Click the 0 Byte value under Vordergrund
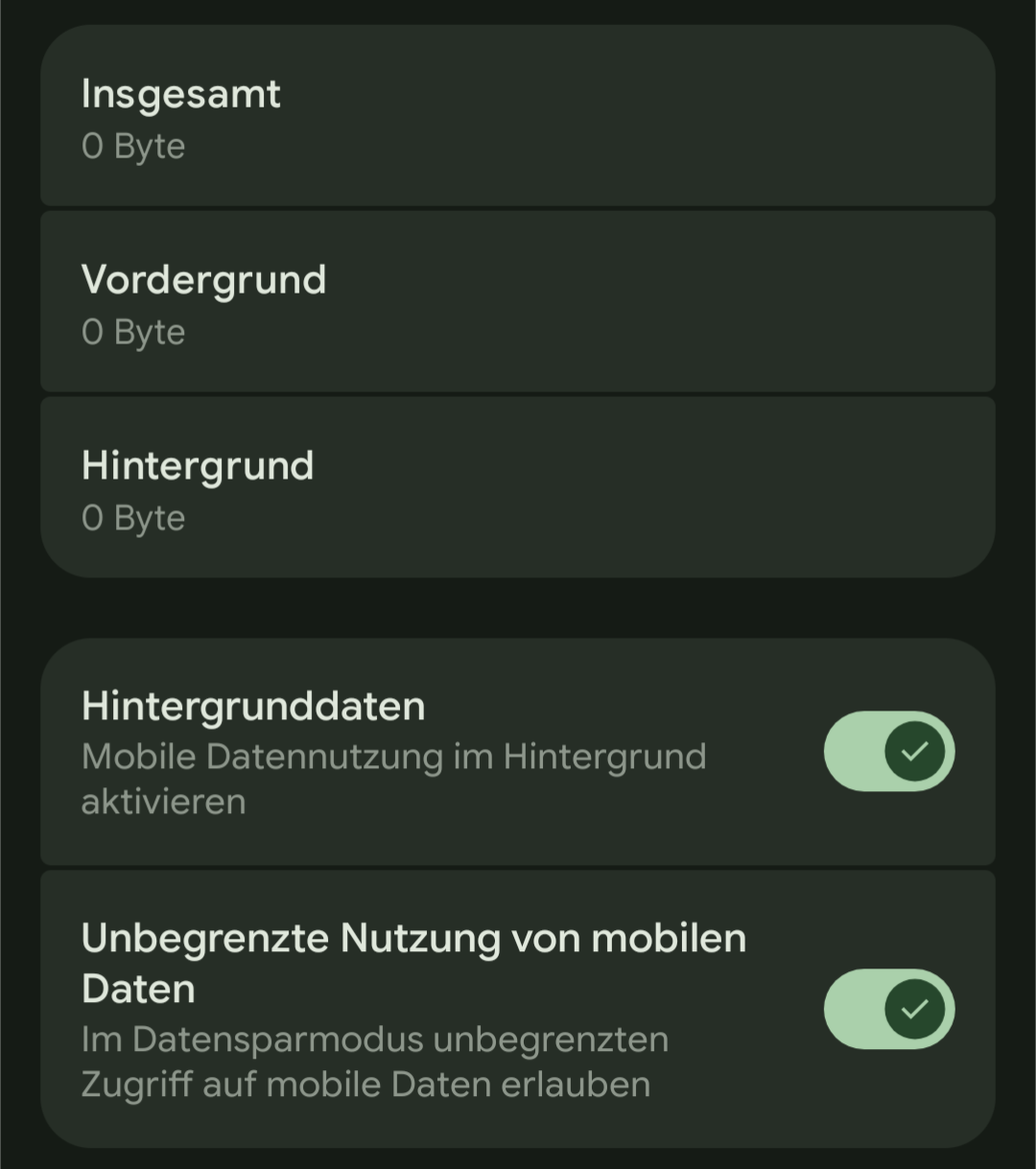Image resolution: width=1036 pixels, height=1169 pixels. (x=133, y=333)
